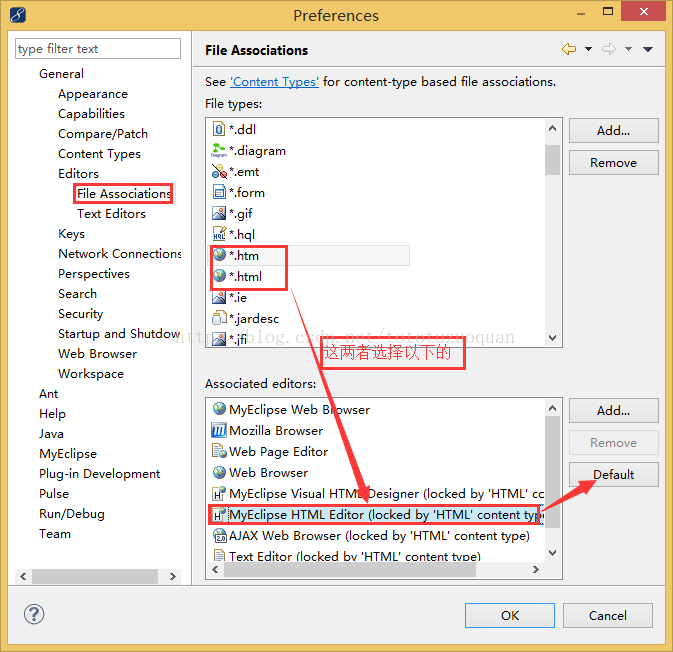Viewport: 673px width, 652px height.
Task: Click the *.ie image icon
Action: click(x=219, y=297)
